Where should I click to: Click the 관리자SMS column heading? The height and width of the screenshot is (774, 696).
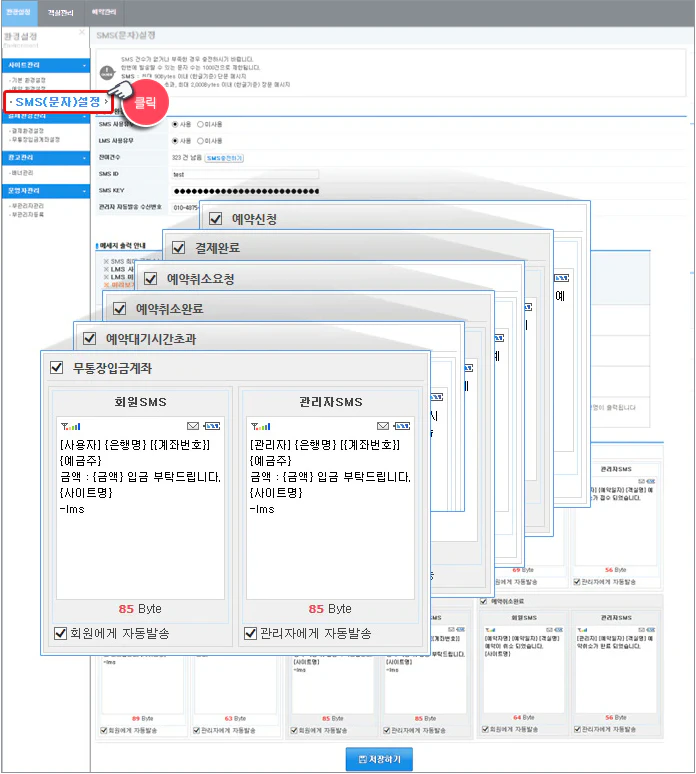[330, 402]
